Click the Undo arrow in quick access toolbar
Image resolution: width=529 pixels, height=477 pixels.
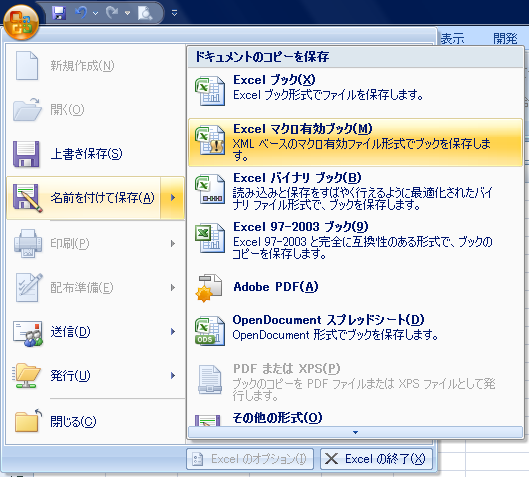tap(81, 13)
